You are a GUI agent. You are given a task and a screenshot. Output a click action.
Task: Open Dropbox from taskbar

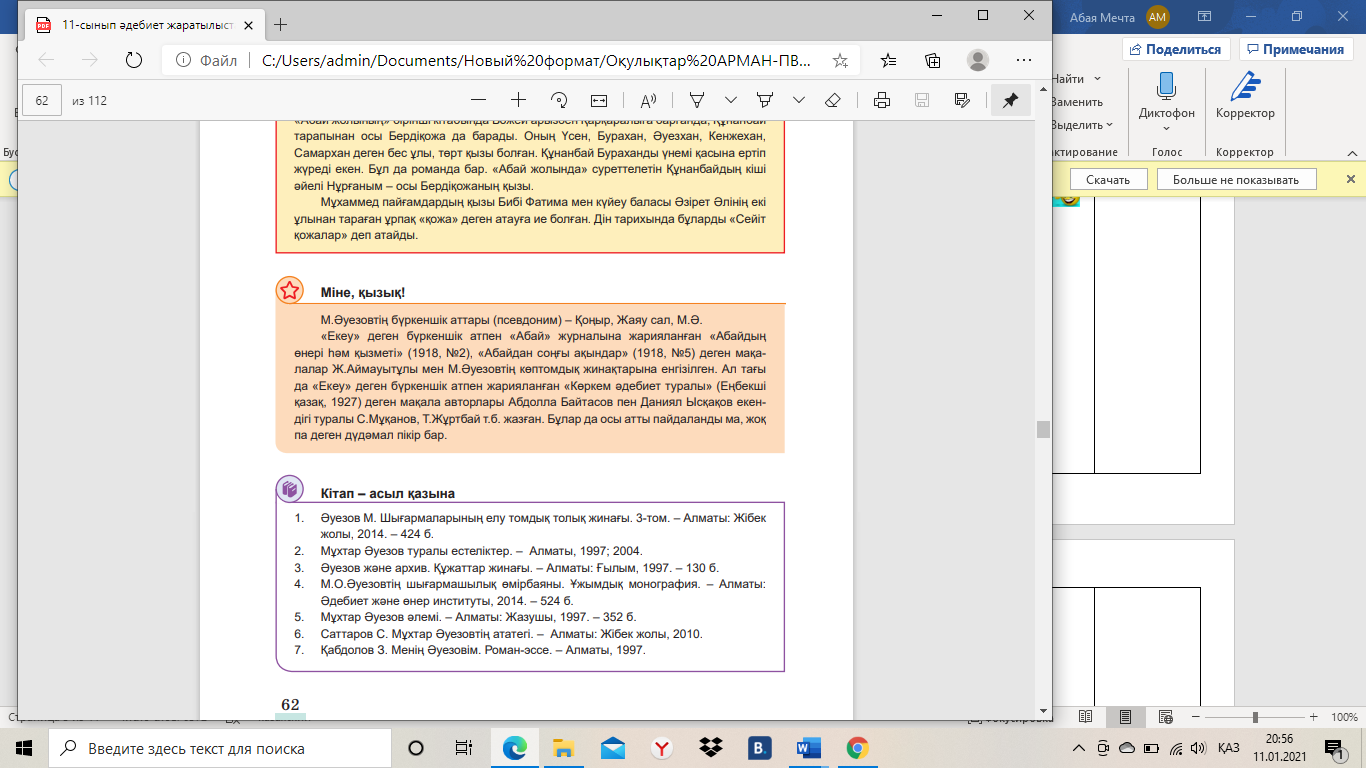click(x=711, y=748)
